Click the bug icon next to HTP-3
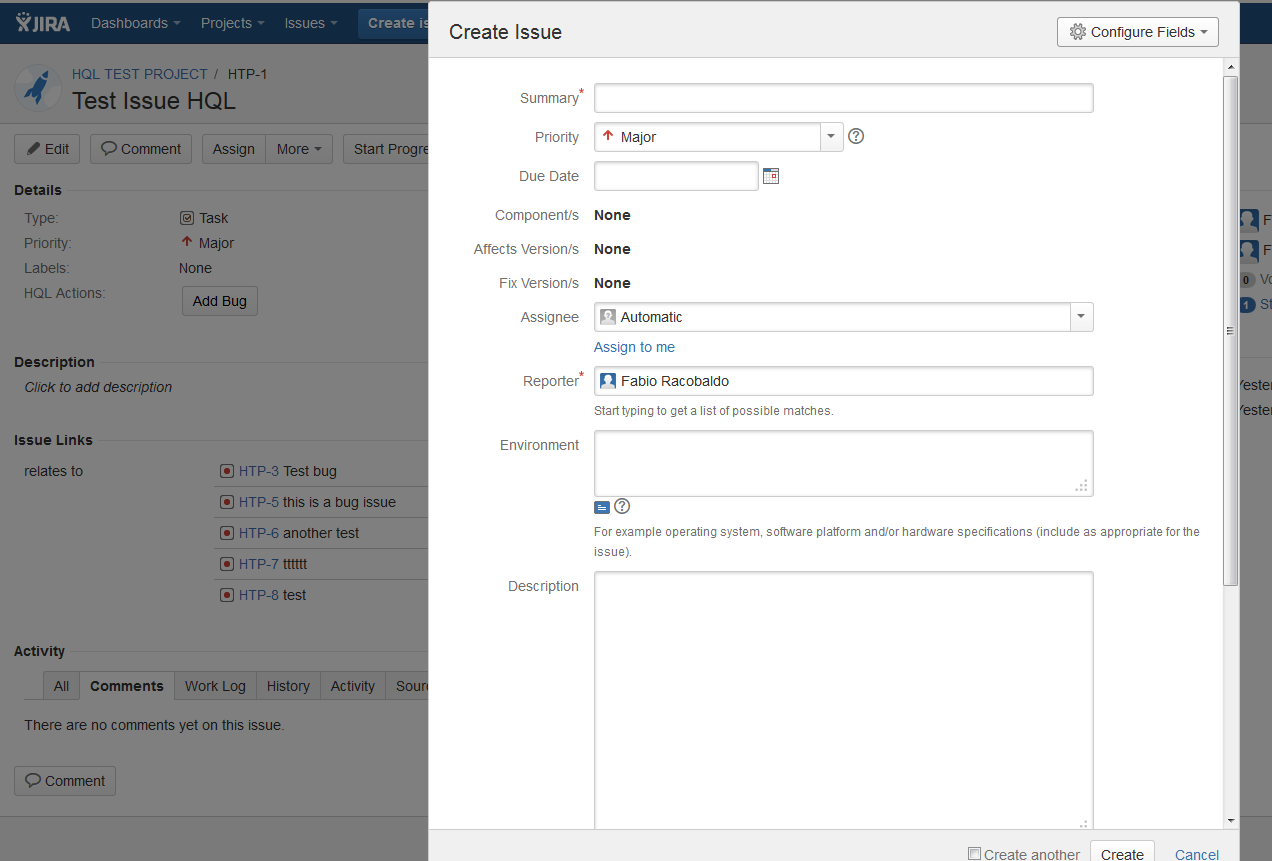This screenshot has height=861, width=1272. [x=227, y=471]
